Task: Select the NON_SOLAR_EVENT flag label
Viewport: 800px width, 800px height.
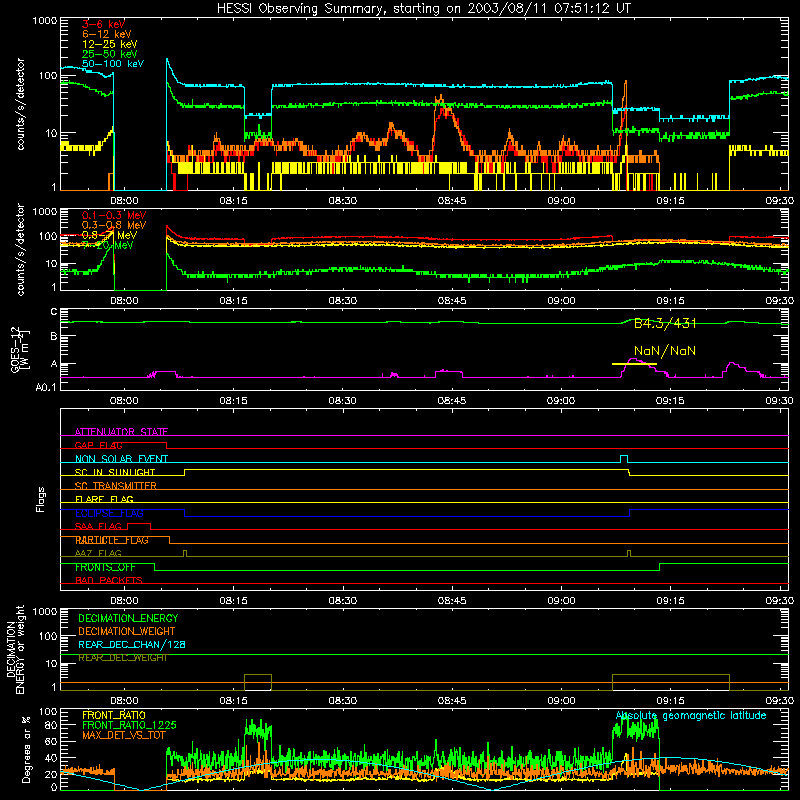Action: tap(121, 459)
